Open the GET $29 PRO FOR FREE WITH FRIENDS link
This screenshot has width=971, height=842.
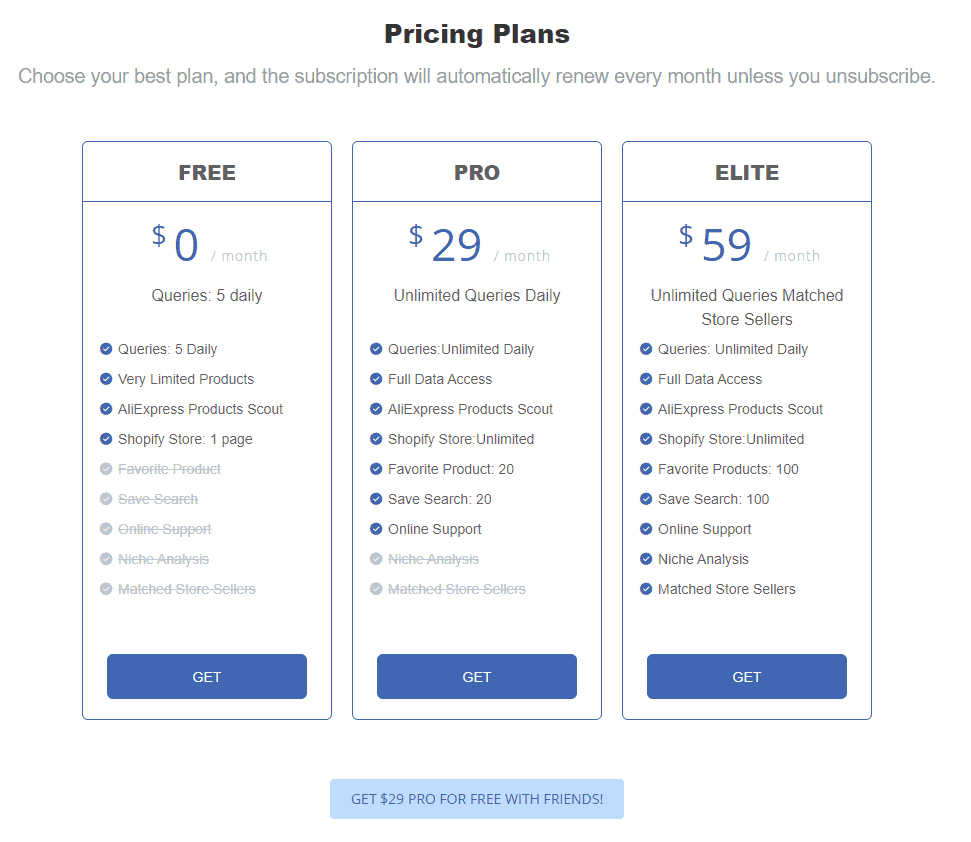coord(476,799)
